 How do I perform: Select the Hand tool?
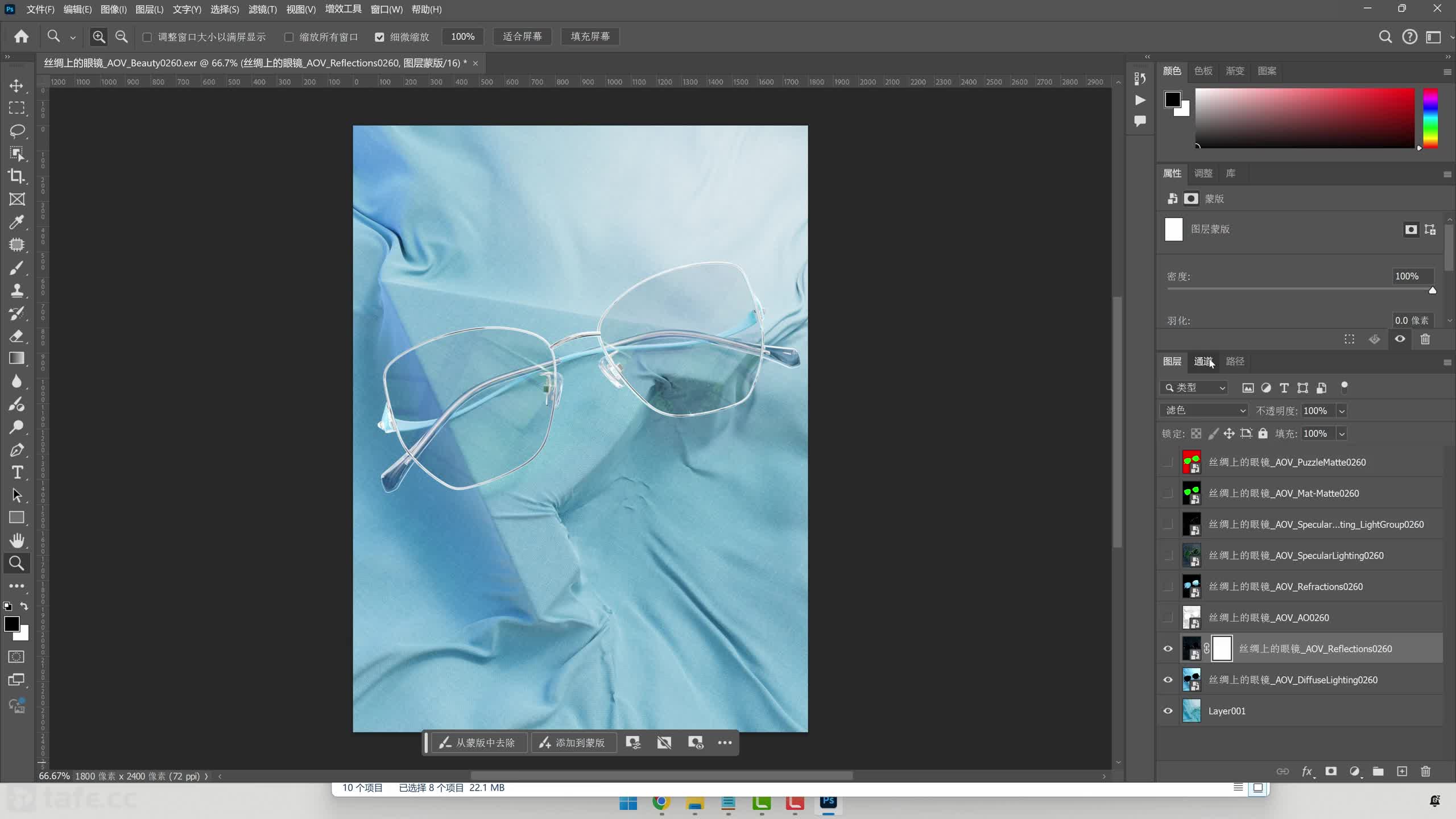pyautogui.click(x=16, y=540)
